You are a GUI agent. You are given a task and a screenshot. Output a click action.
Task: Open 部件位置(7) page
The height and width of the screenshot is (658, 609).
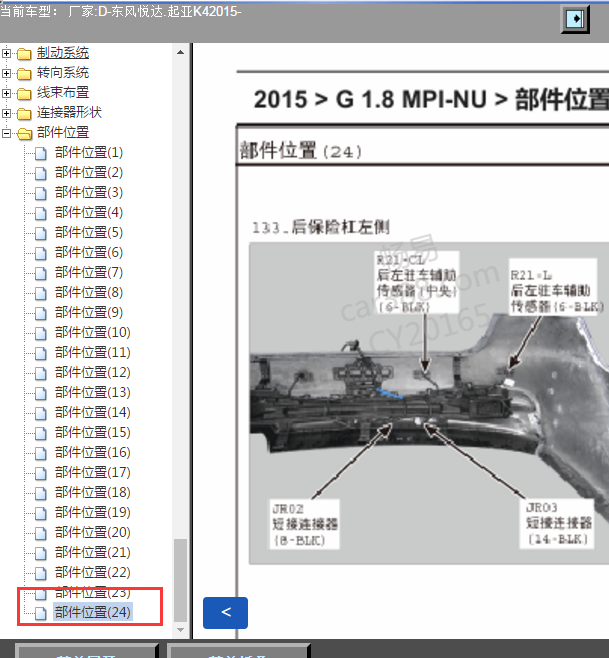pyautogui.click(x=89, y=272)
